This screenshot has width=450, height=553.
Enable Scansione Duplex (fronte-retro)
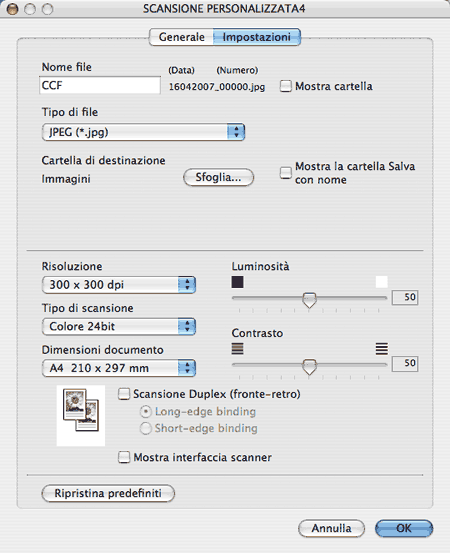click(x=124, y=394)
